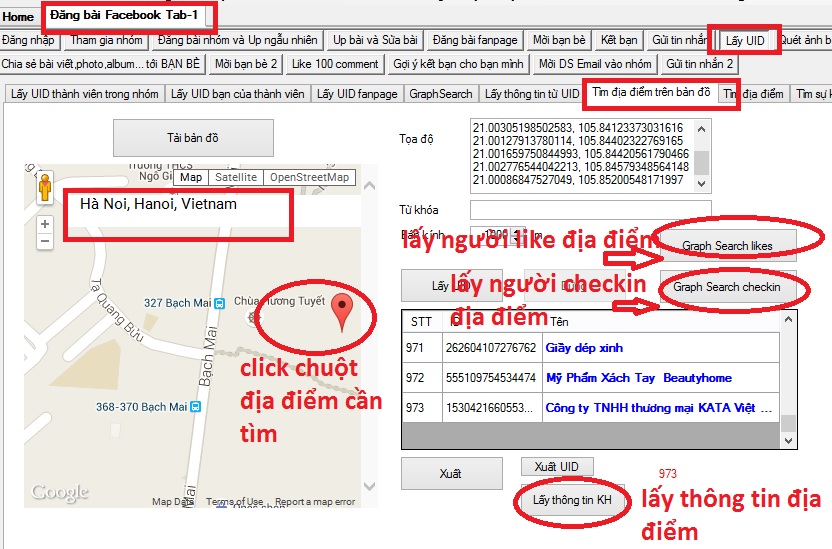Image resolution: width=832 pixels, height=549 pixels.
Task: Click the map pane's up scroll arrow
Action: 370,186
